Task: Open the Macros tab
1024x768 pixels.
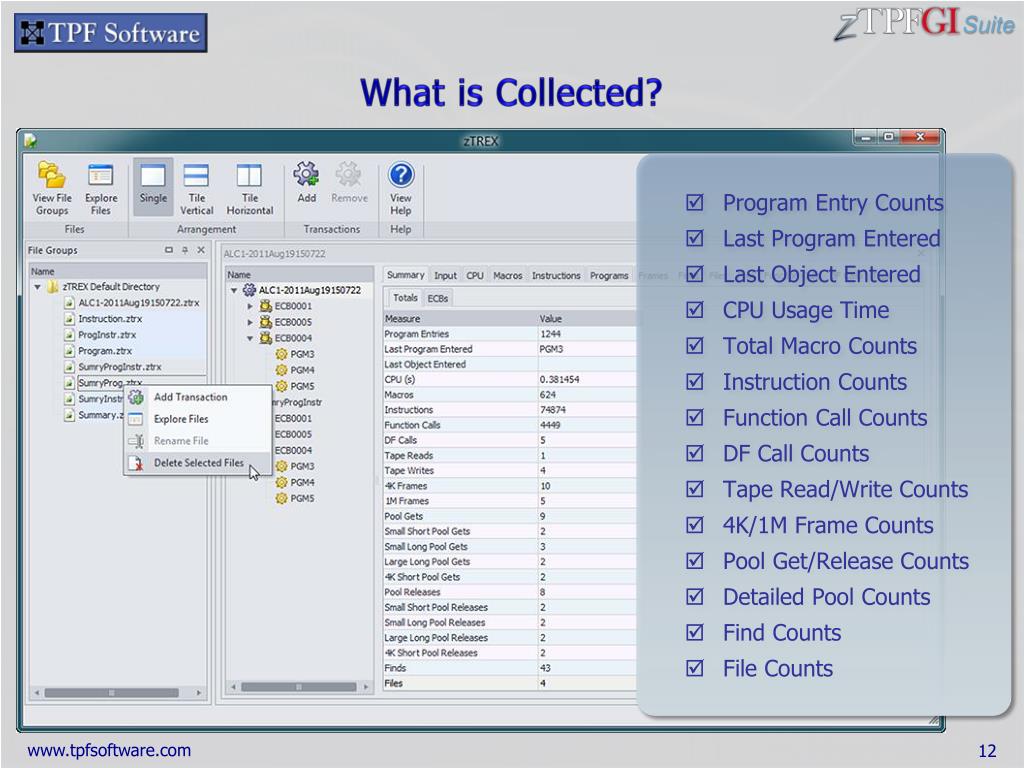Action: click(x=507, y=276)
